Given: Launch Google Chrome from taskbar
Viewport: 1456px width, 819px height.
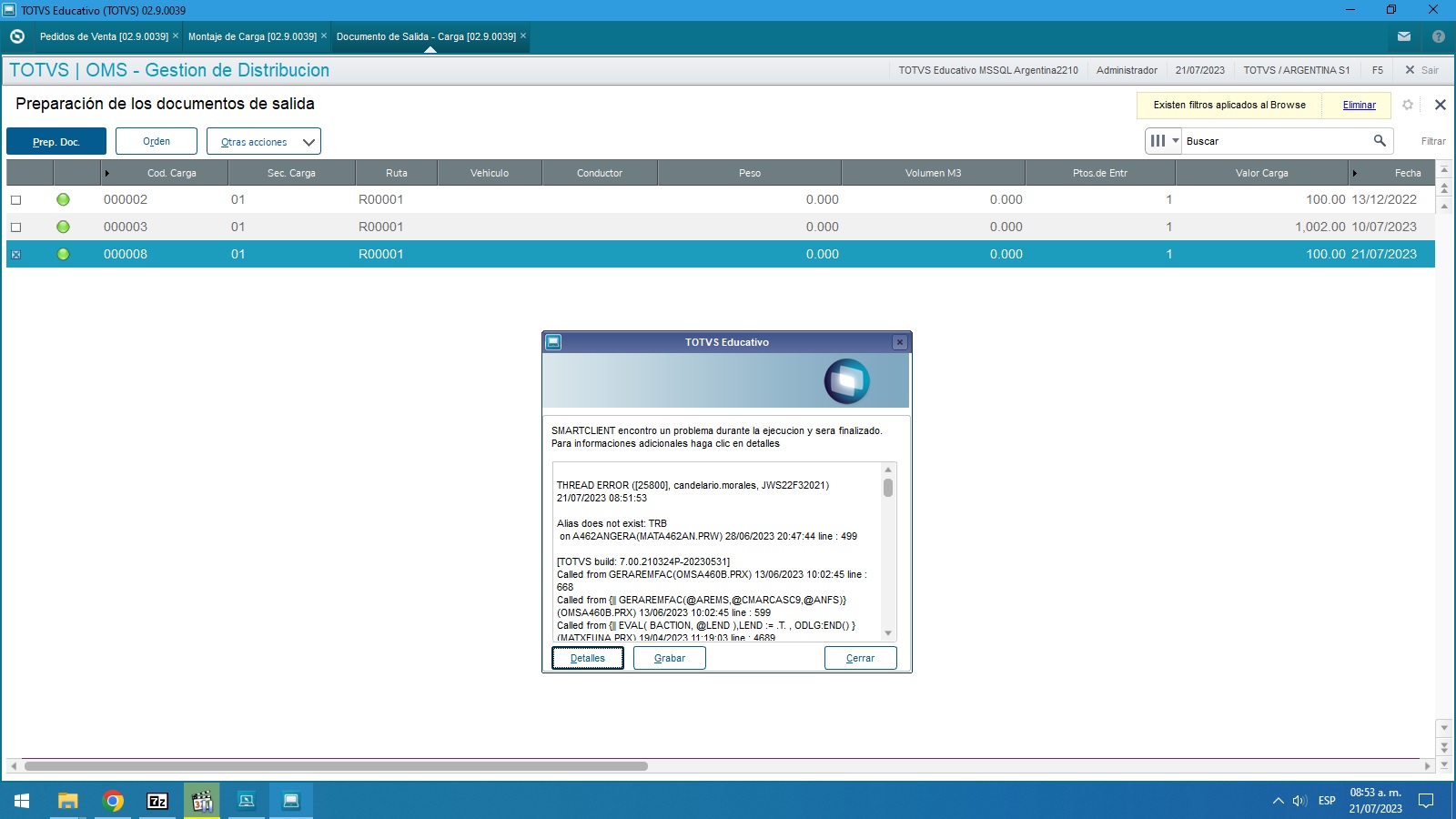Looking at the screenshot, I should click(x=113, y=801).
